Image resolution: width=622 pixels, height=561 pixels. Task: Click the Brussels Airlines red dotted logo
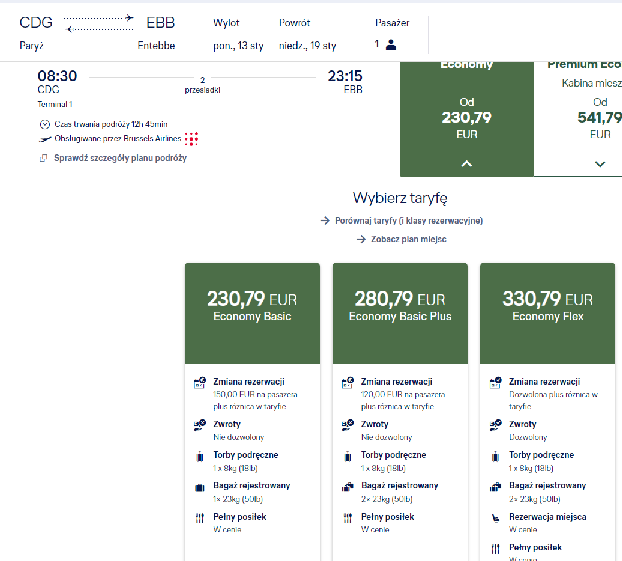pyautogui.click(x=191, y=139)
